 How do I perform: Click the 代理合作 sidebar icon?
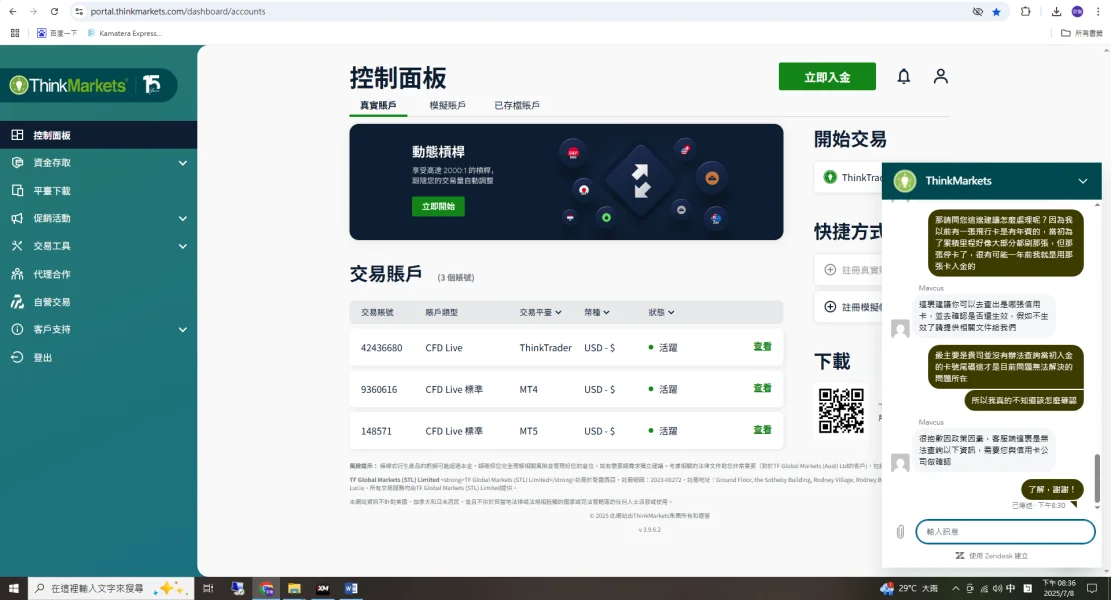tap(17, 274)
